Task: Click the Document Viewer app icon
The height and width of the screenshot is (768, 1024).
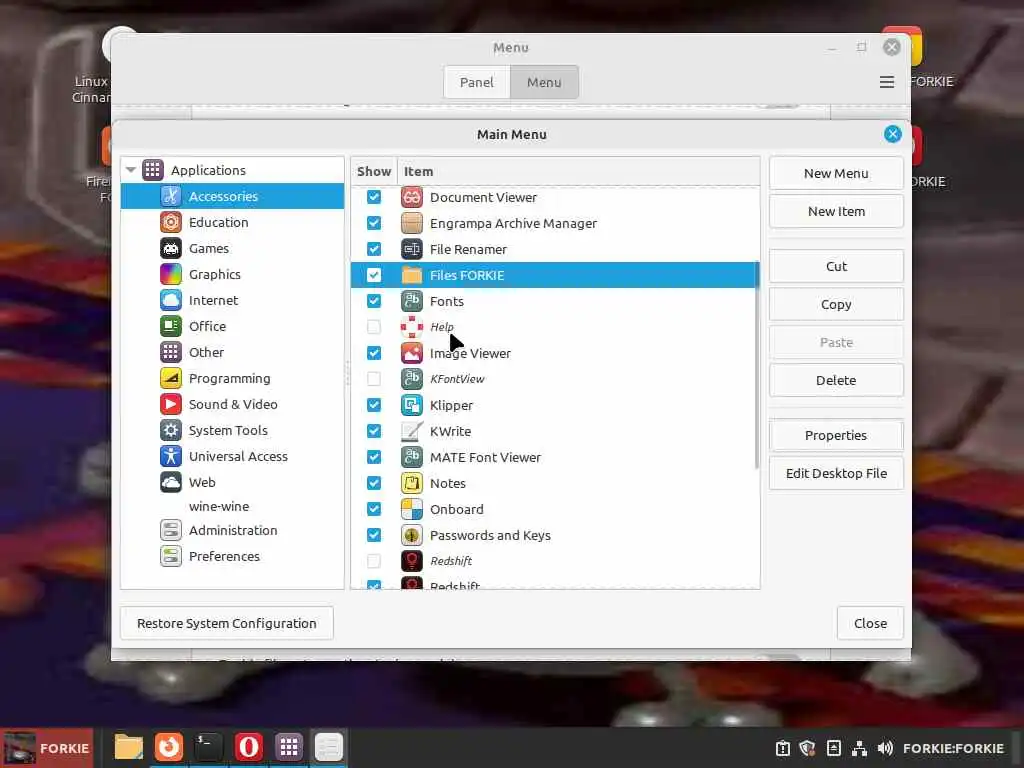Action: pos(411,197)
